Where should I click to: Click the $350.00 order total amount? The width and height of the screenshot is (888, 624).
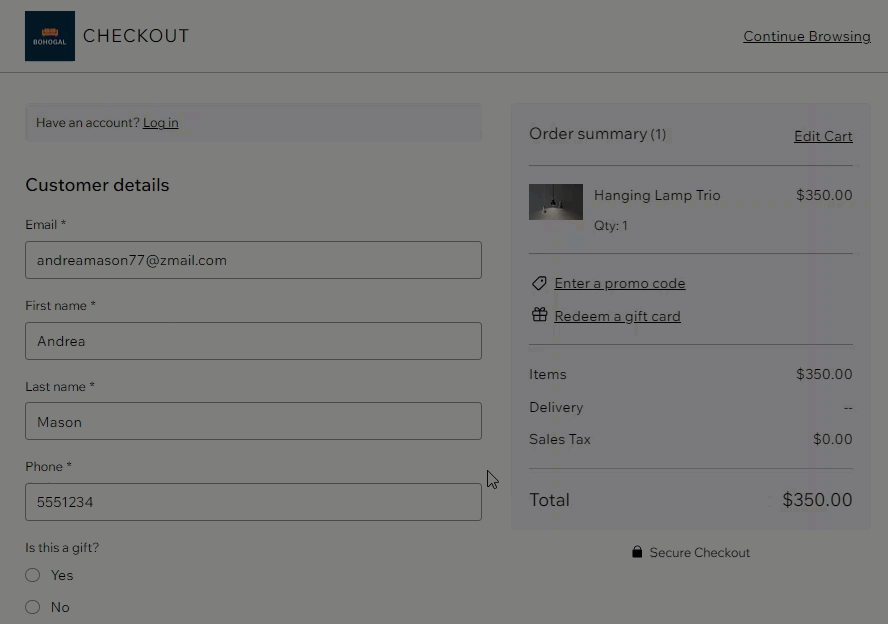(x=817, y=500)
